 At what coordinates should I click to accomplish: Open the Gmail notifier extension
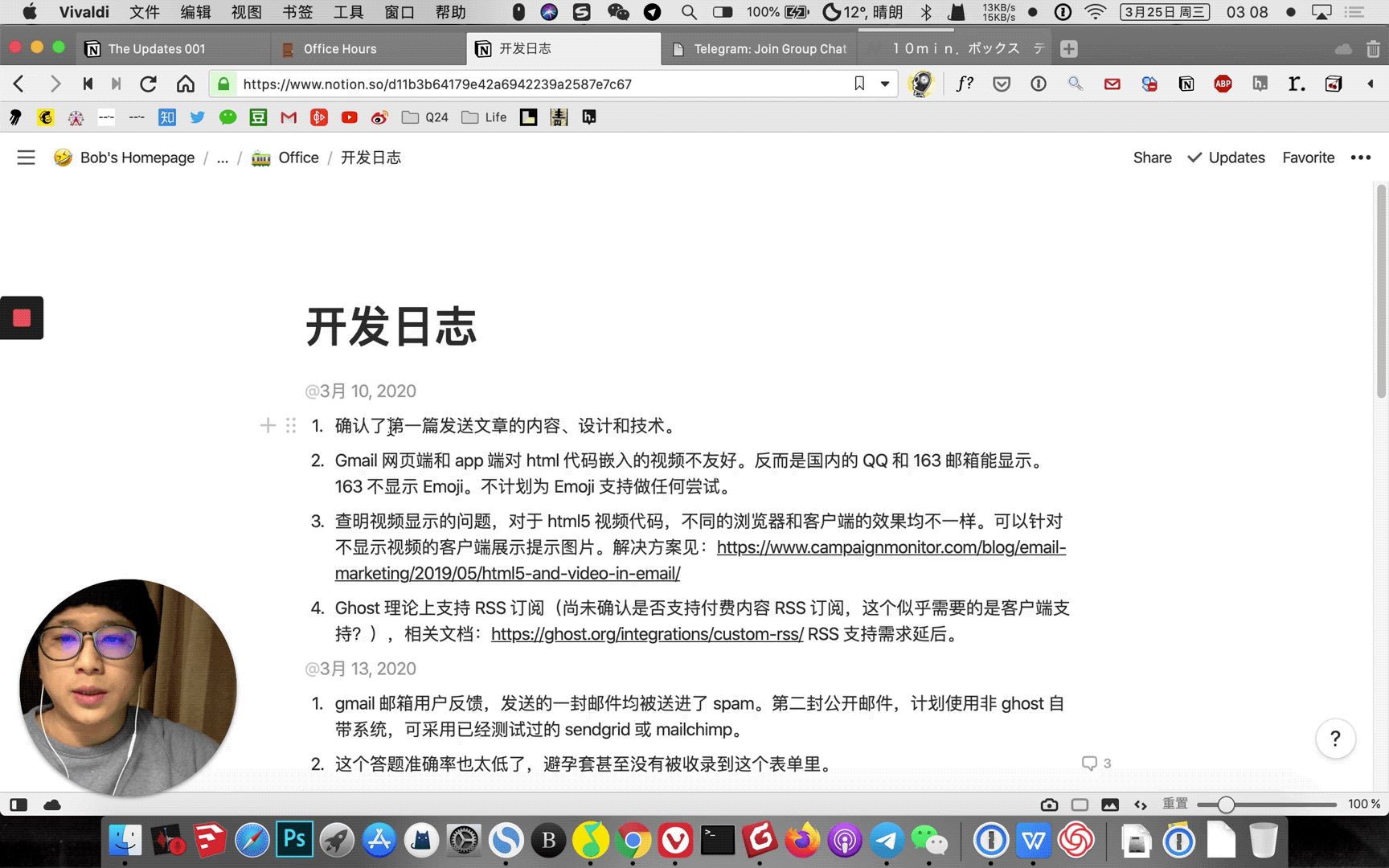pos(1112,84)
